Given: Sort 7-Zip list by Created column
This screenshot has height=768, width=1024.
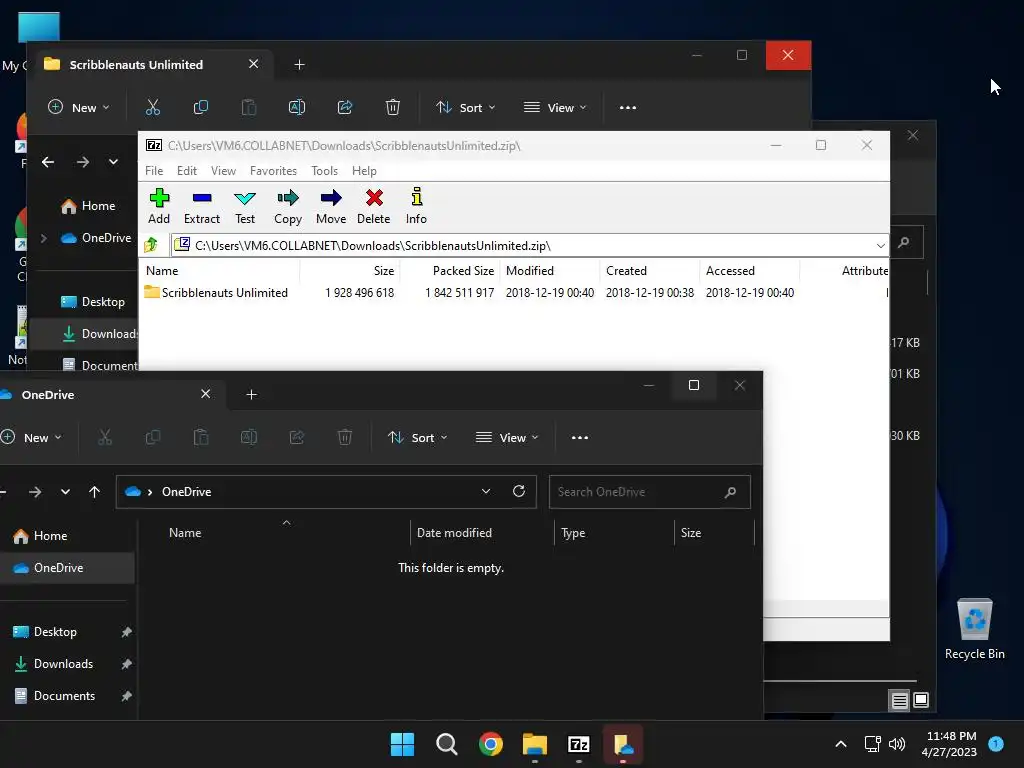Looking at the screenshot, I should pos(626,270).
